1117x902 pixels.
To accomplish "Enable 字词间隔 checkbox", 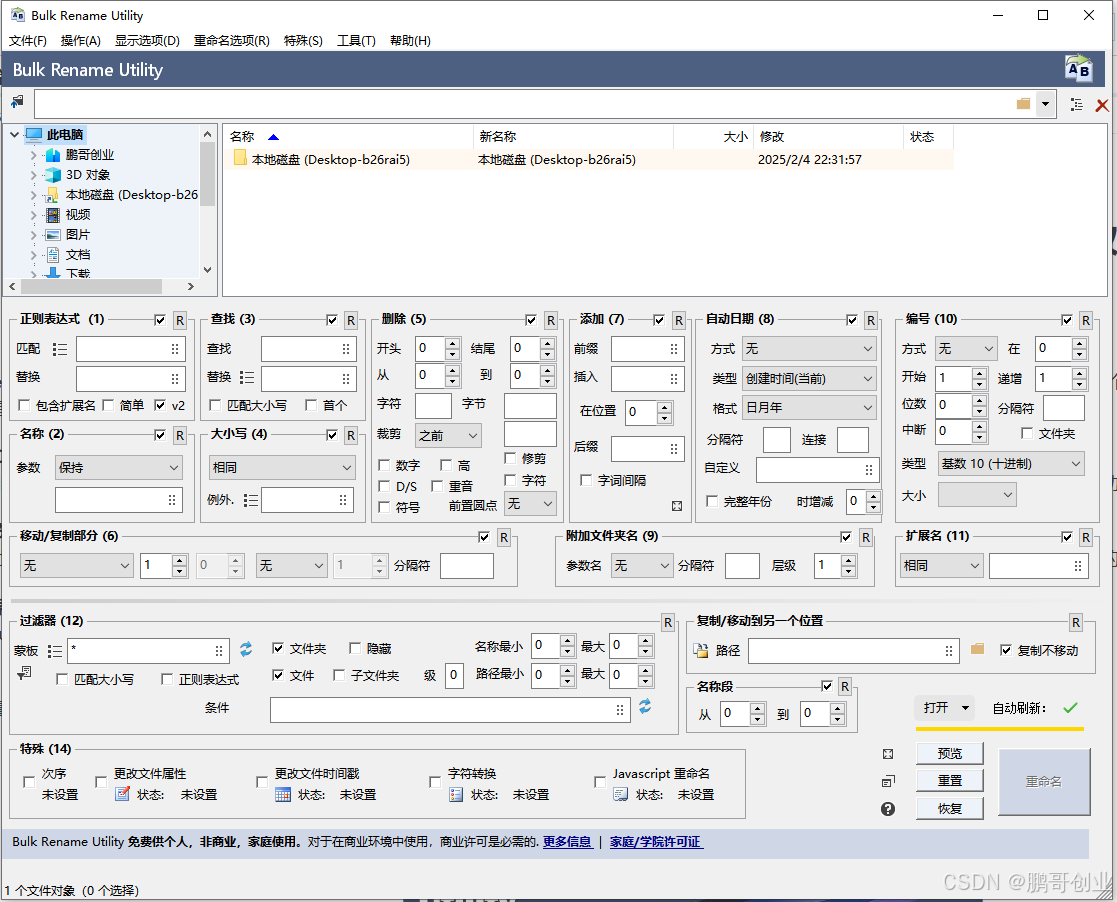I will (x=586, y=480).
